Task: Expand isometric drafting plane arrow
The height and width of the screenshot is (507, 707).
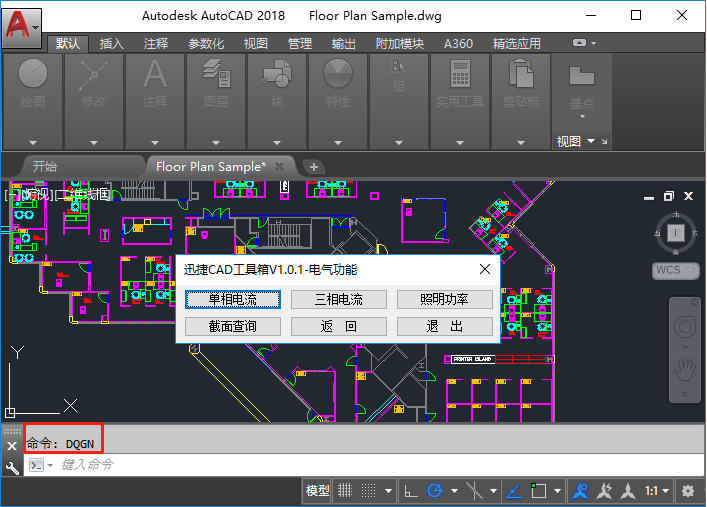Action: pyautogui.click(x=494, y=491)
